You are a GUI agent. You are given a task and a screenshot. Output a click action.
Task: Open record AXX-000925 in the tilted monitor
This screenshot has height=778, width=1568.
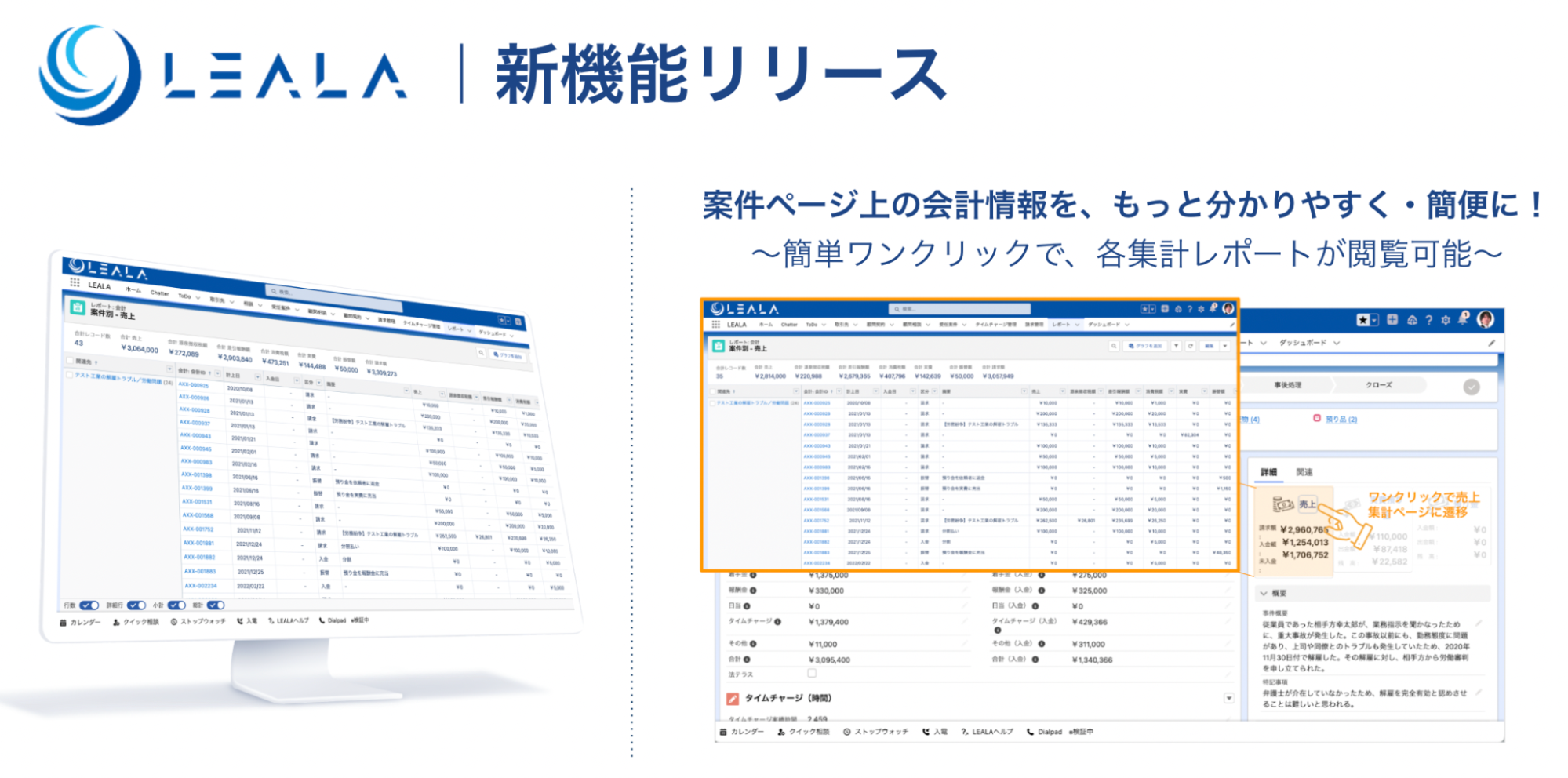tap(194, 385)
